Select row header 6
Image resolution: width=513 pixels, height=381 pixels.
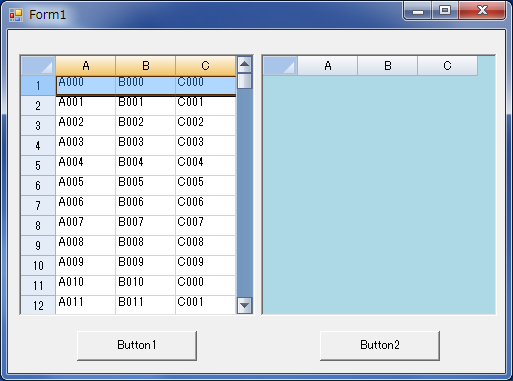pyautogui.click(x=38, y=186)
